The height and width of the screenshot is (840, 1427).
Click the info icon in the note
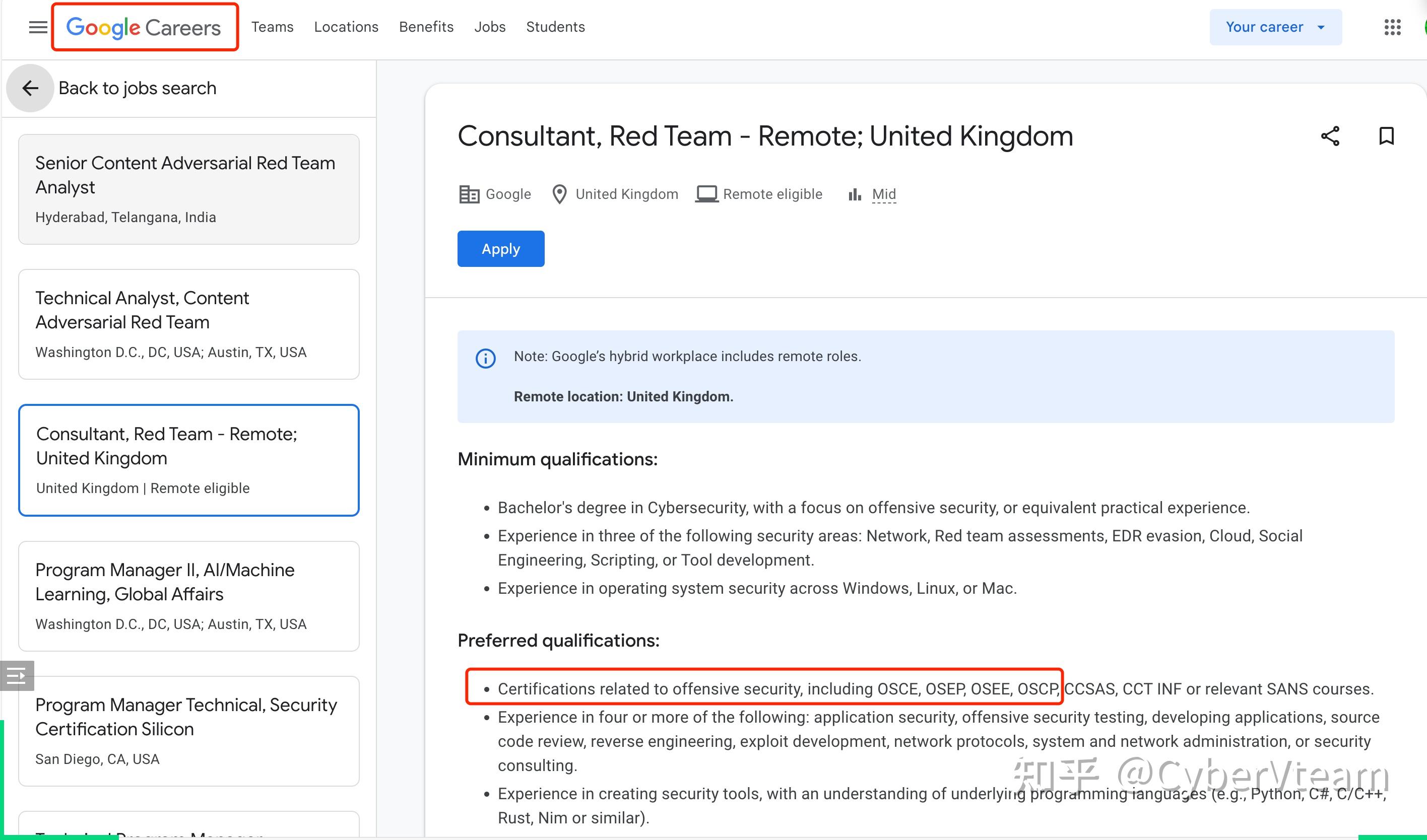coord(485,358)
